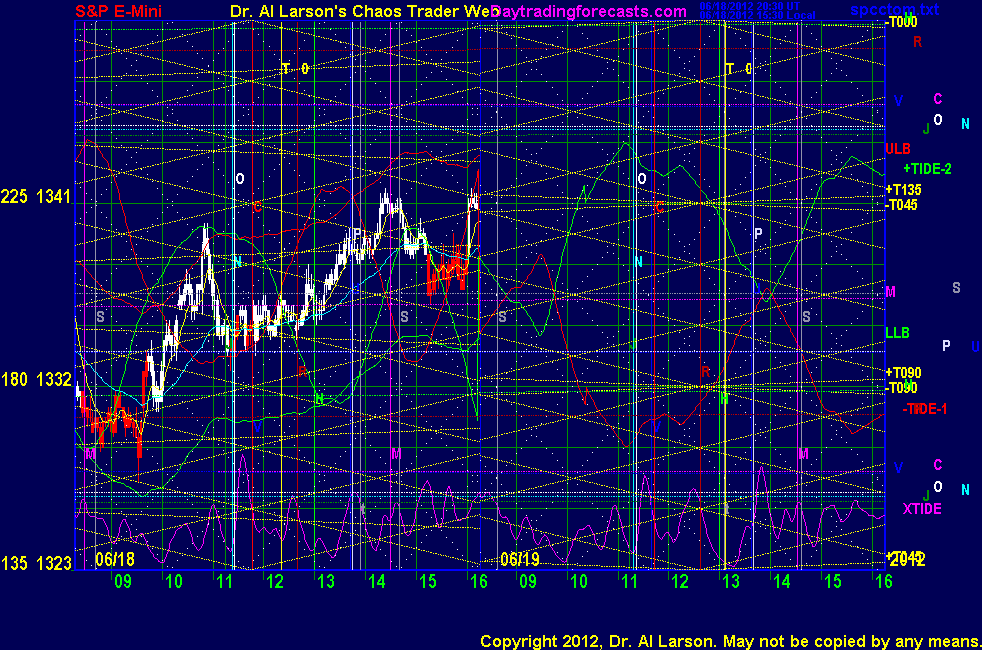Click the '-T045' level label
This screenshot has width=982, height=650.
tap(901, 205)
